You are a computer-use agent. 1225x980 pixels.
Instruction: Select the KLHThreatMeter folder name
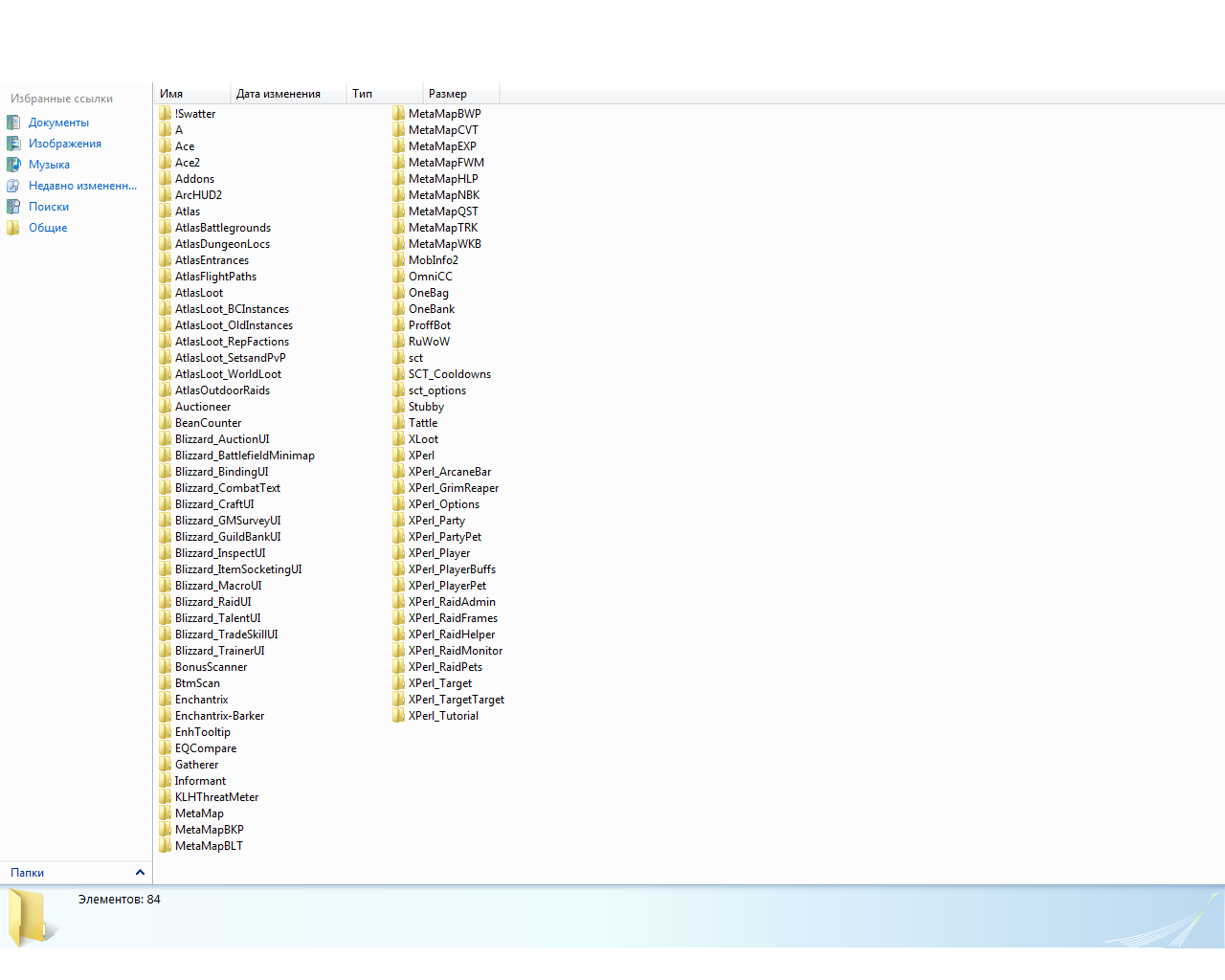pos(216,797)
